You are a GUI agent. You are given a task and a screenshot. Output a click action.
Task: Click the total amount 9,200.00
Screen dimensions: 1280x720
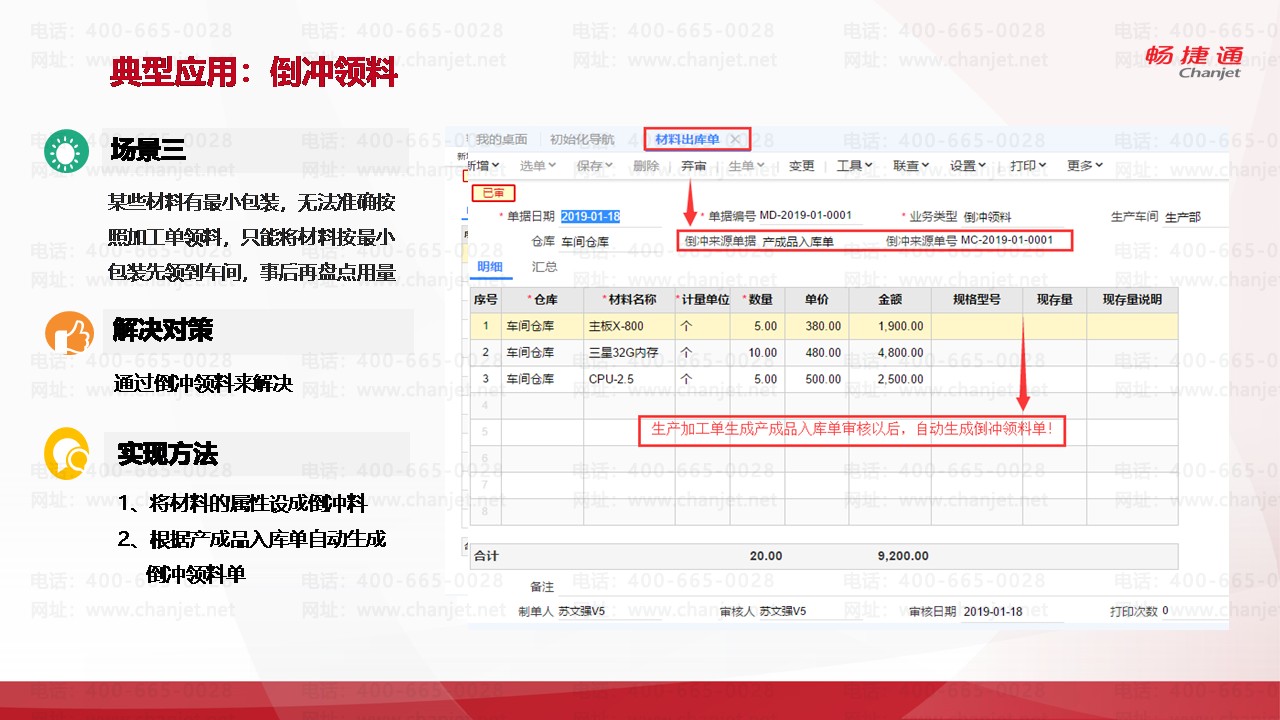point(903,556)
